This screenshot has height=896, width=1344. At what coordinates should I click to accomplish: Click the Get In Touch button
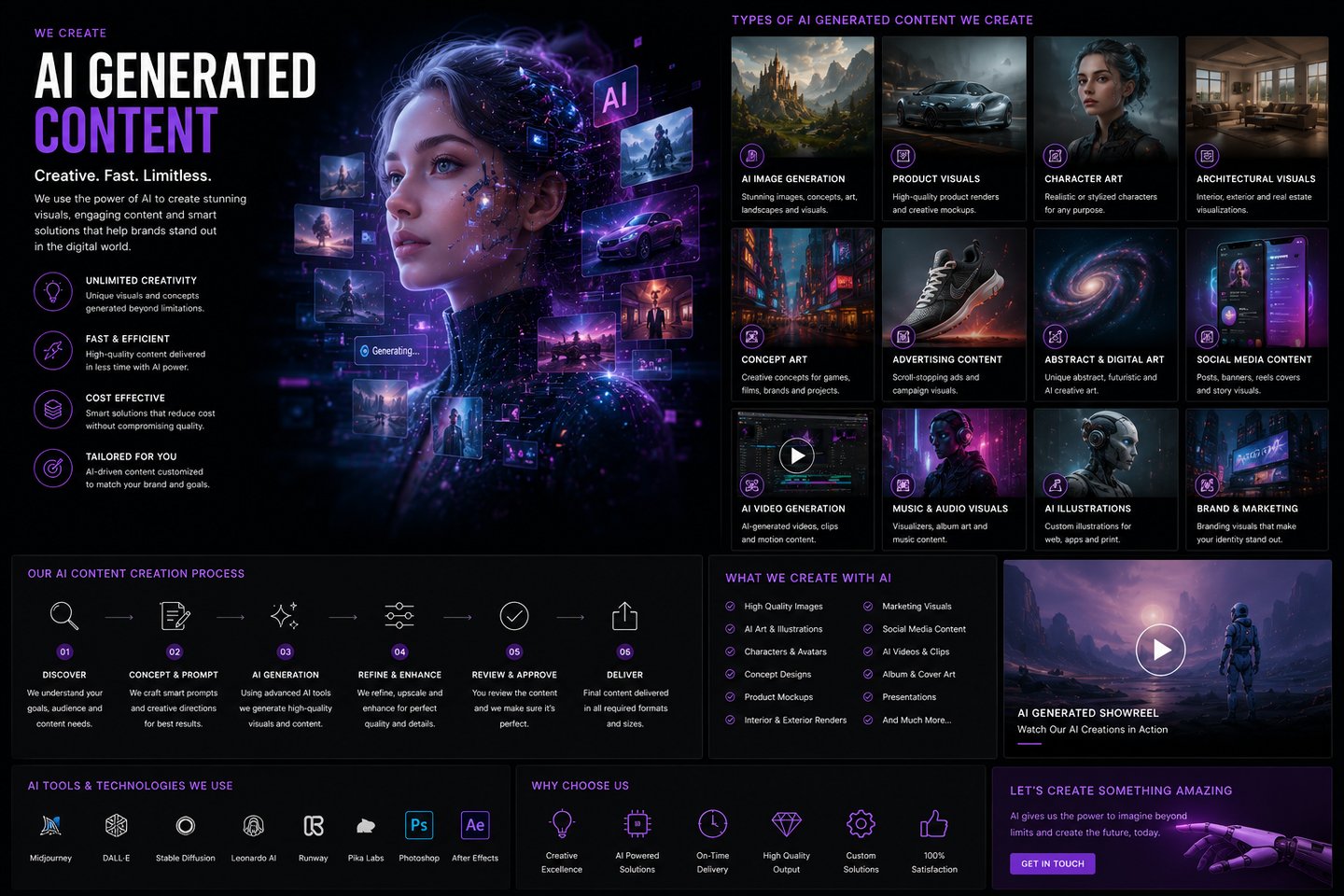click(1052, 863)
